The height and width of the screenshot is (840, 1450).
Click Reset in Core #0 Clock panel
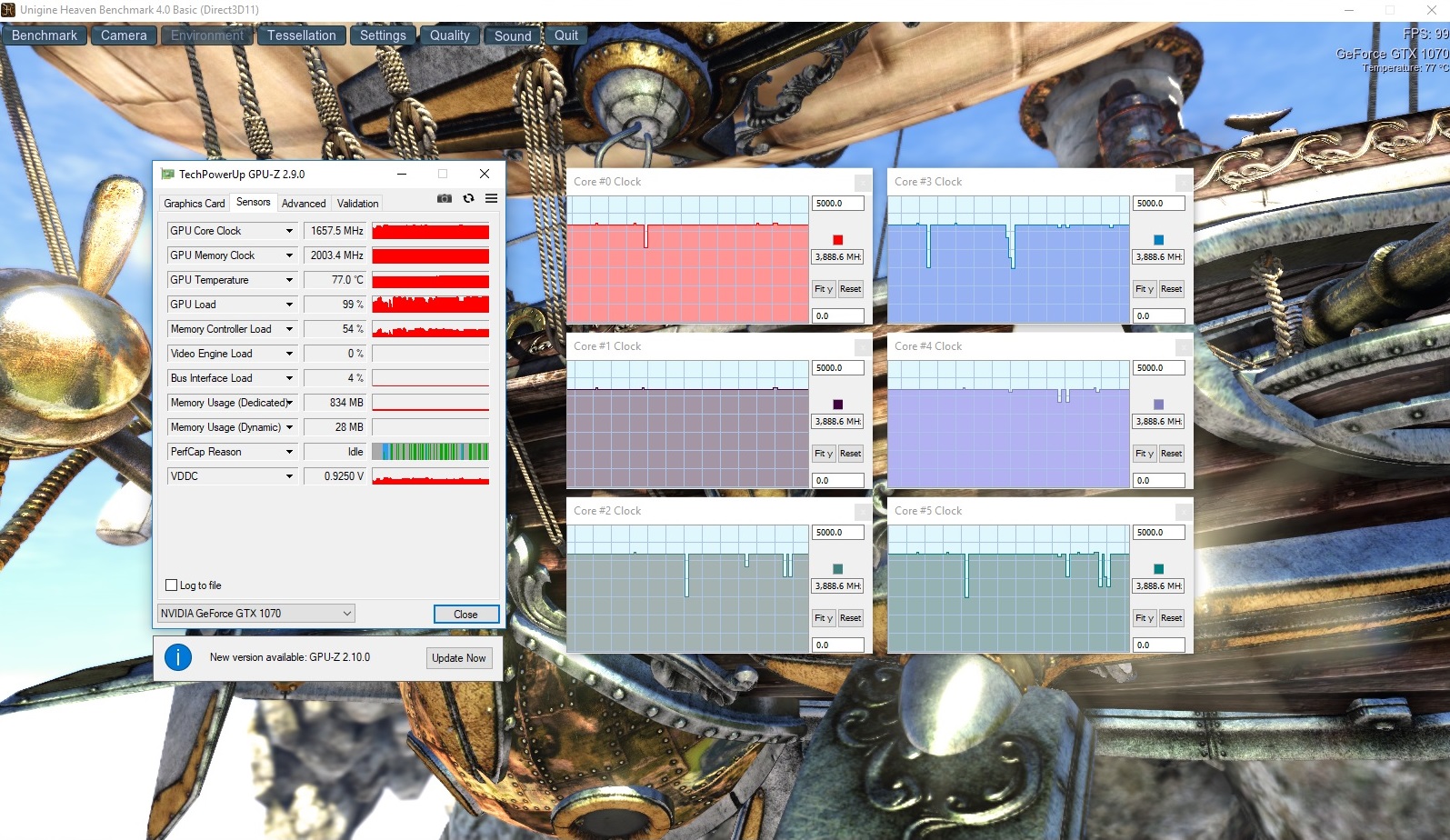(x=851, y=289)
